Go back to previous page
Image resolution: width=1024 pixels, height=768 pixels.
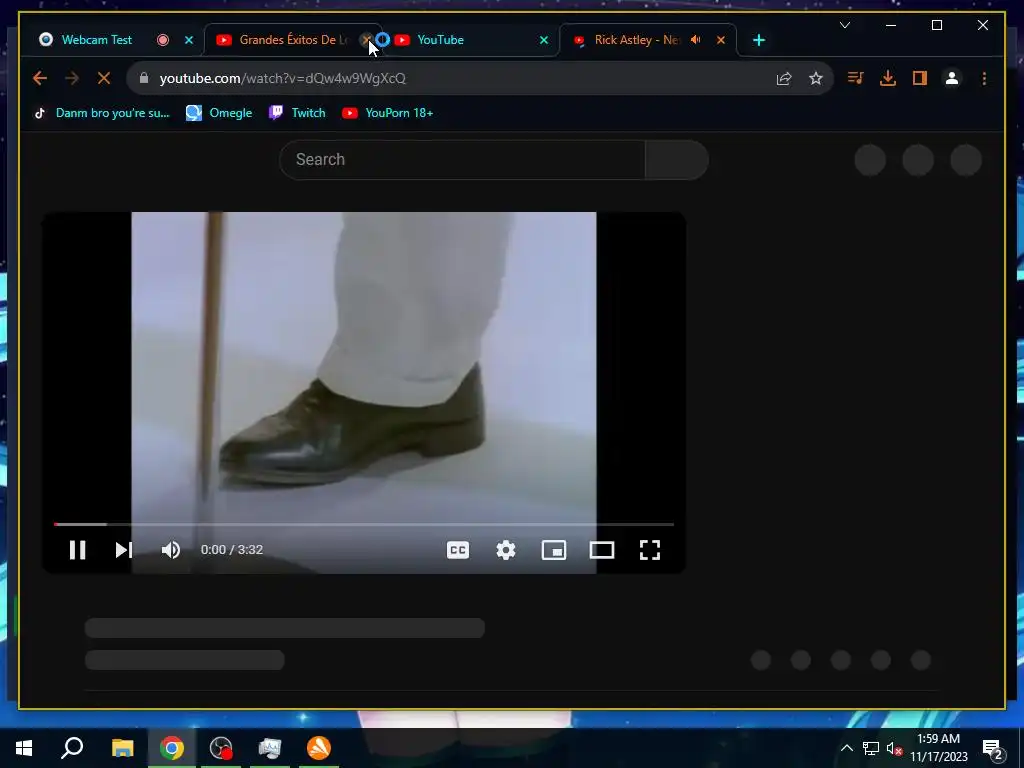pos(40,78)
